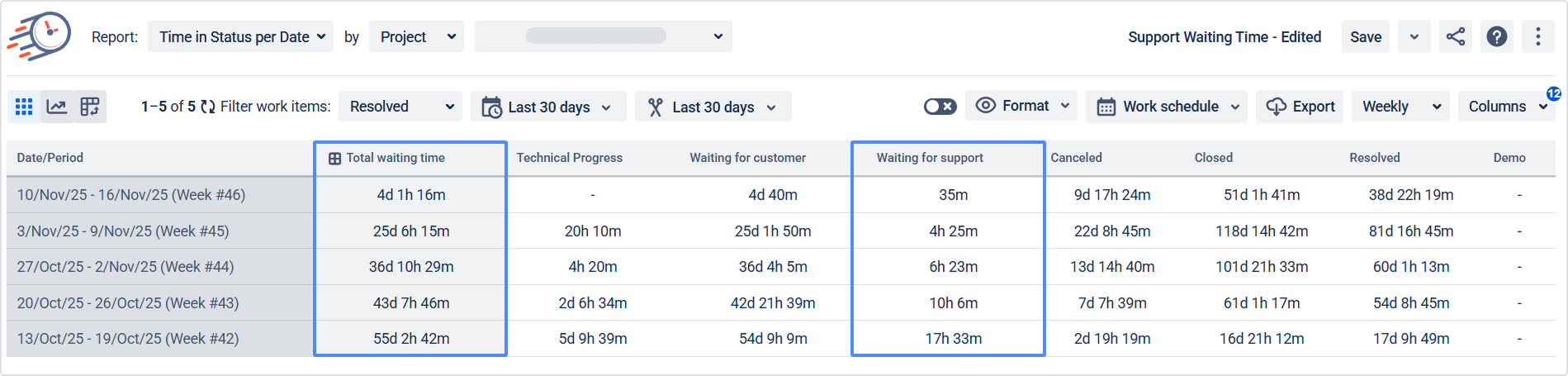This screenshot has height=376, width=1568.
Task: Click the Columns badge showing 12
Action: point(1553,93)
